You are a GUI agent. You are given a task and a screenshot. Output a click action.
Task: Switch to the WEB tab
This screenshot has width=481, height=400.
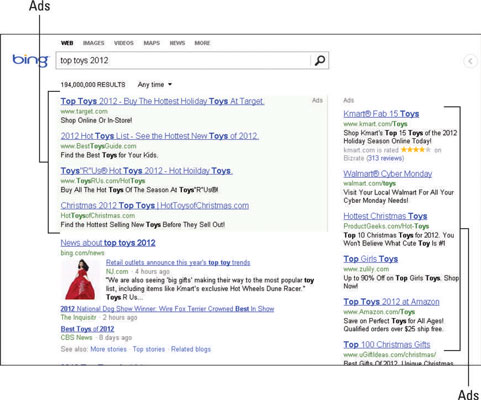(x=67, y=43)
